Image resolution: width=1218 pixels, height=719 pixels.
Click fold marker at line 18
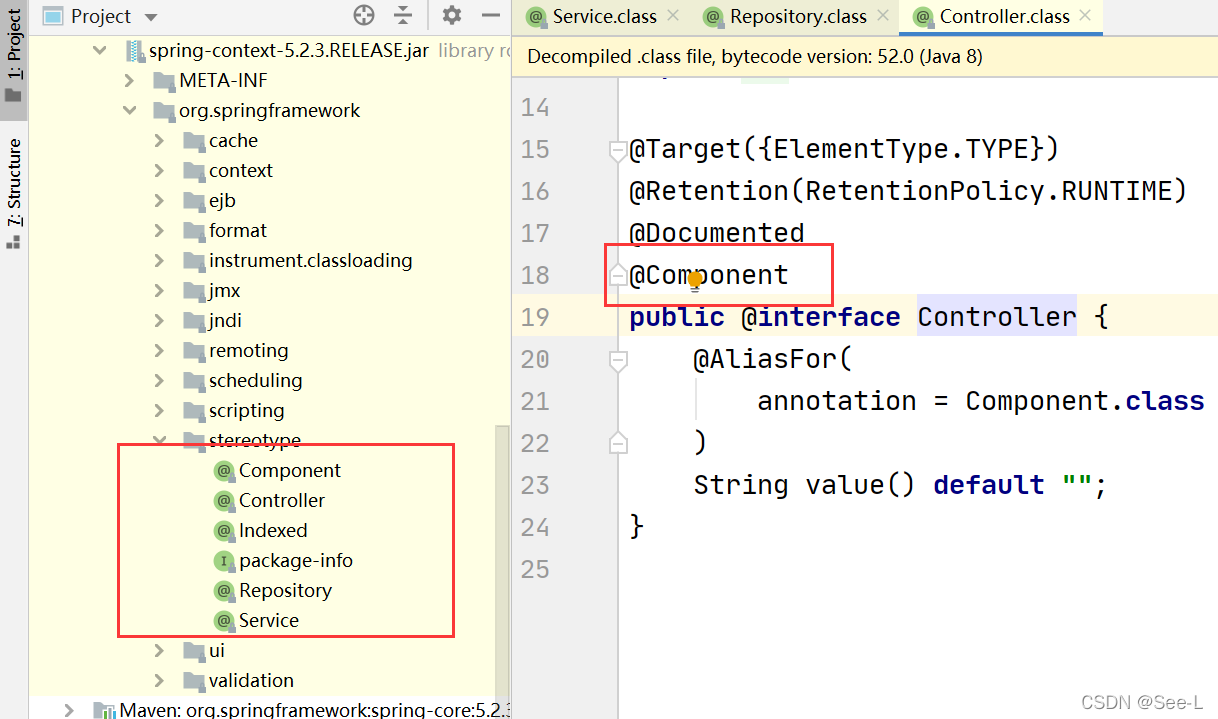click(618, 275)
